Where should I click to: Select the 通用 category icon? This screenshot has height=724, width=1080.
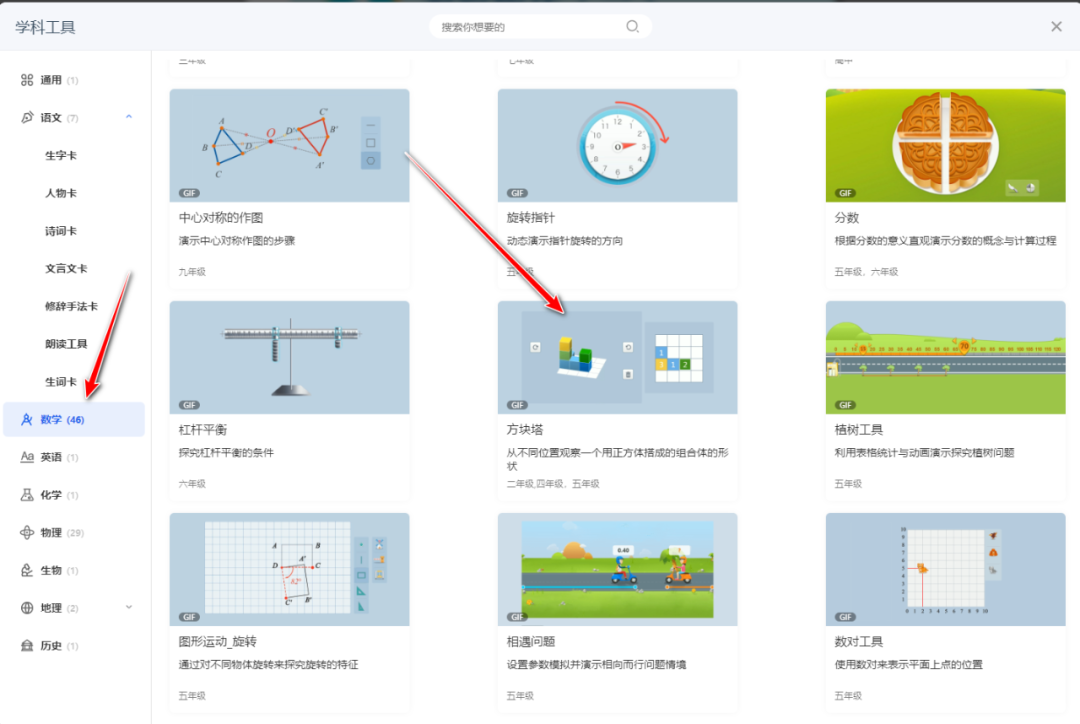point(26,79)
